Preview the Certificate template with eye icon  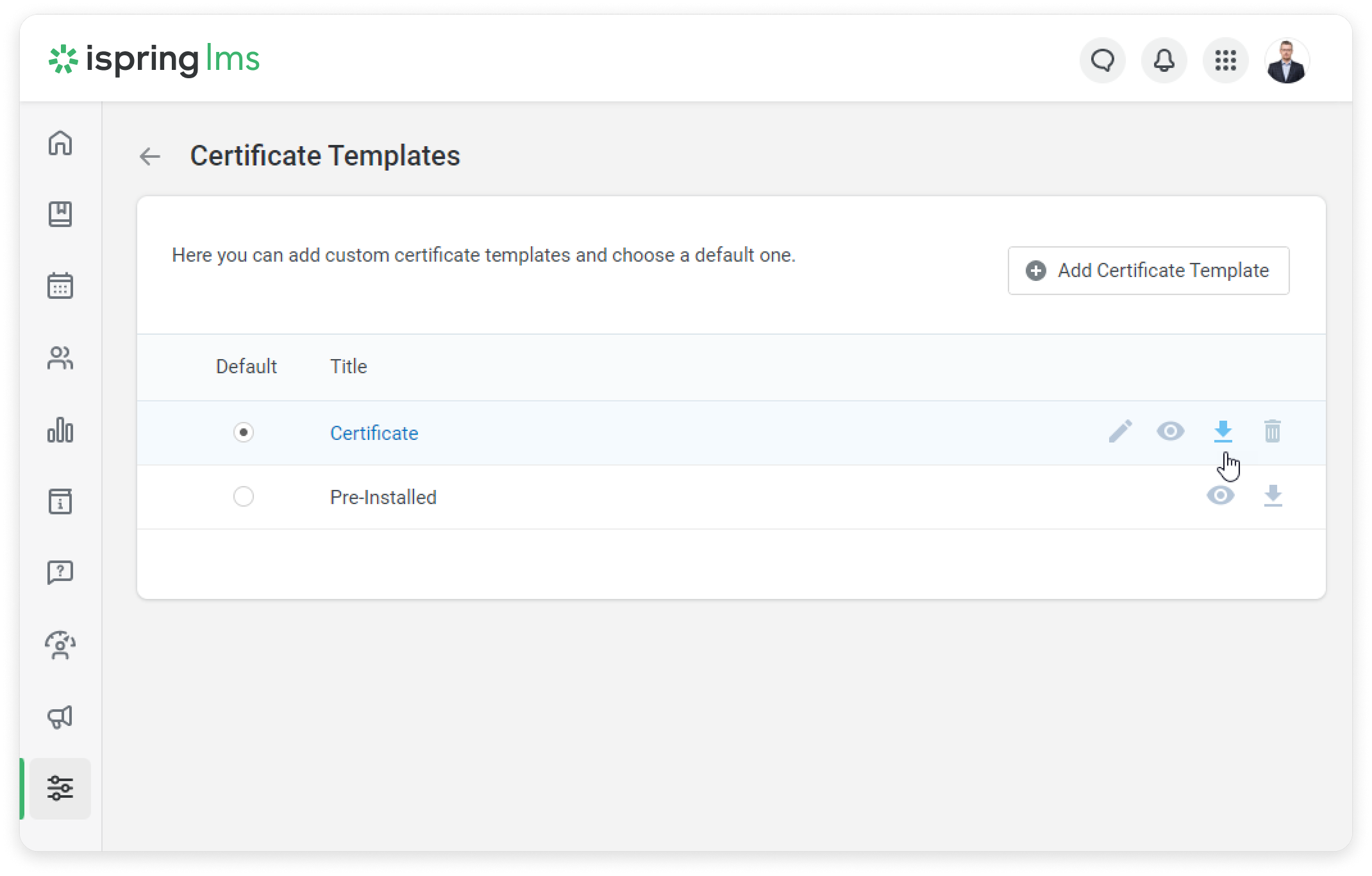tap(1170, 431)
